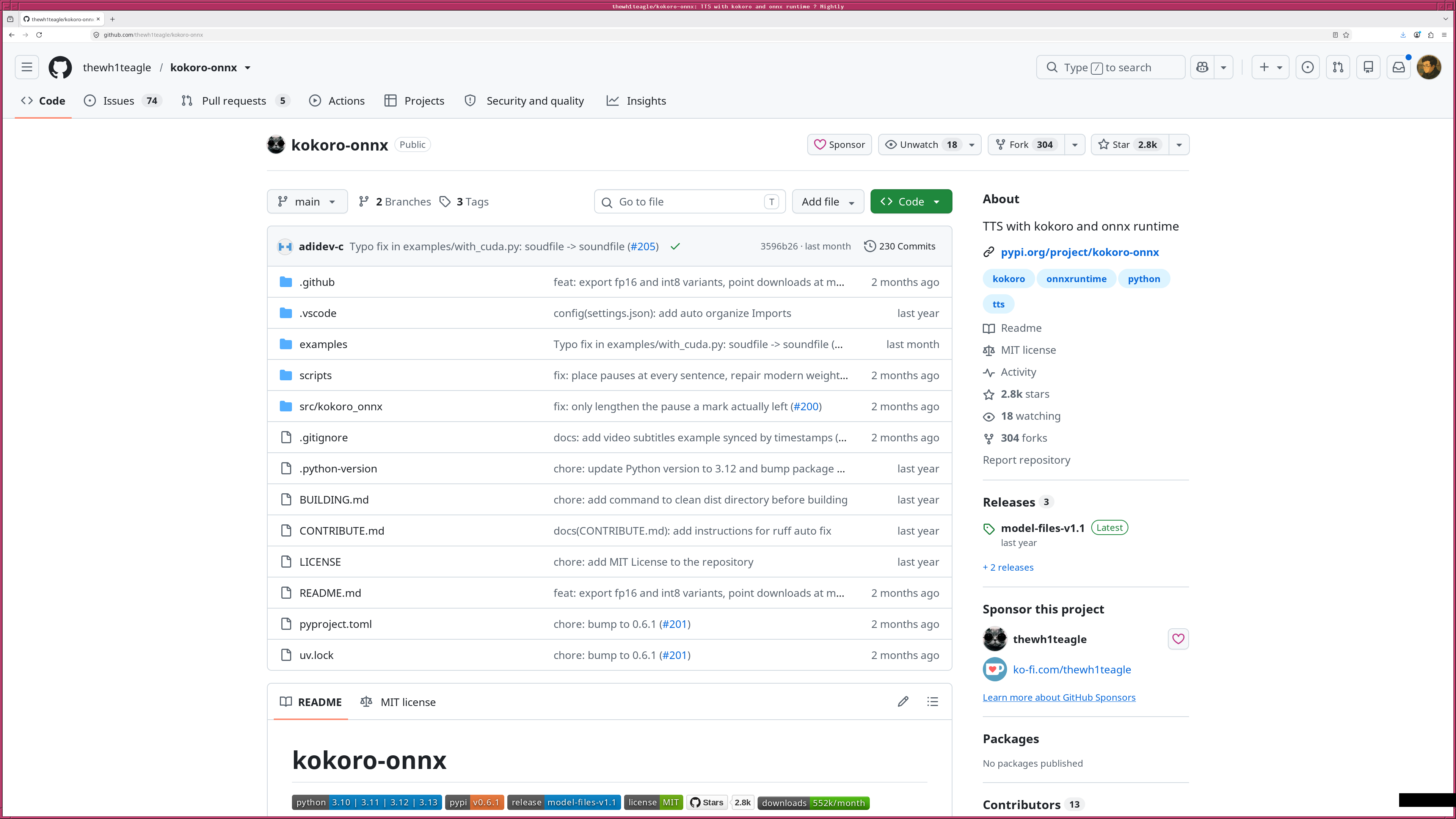Switch to the Issues tab
This screenshot has width=1456, height=819.
pos(123,100)
